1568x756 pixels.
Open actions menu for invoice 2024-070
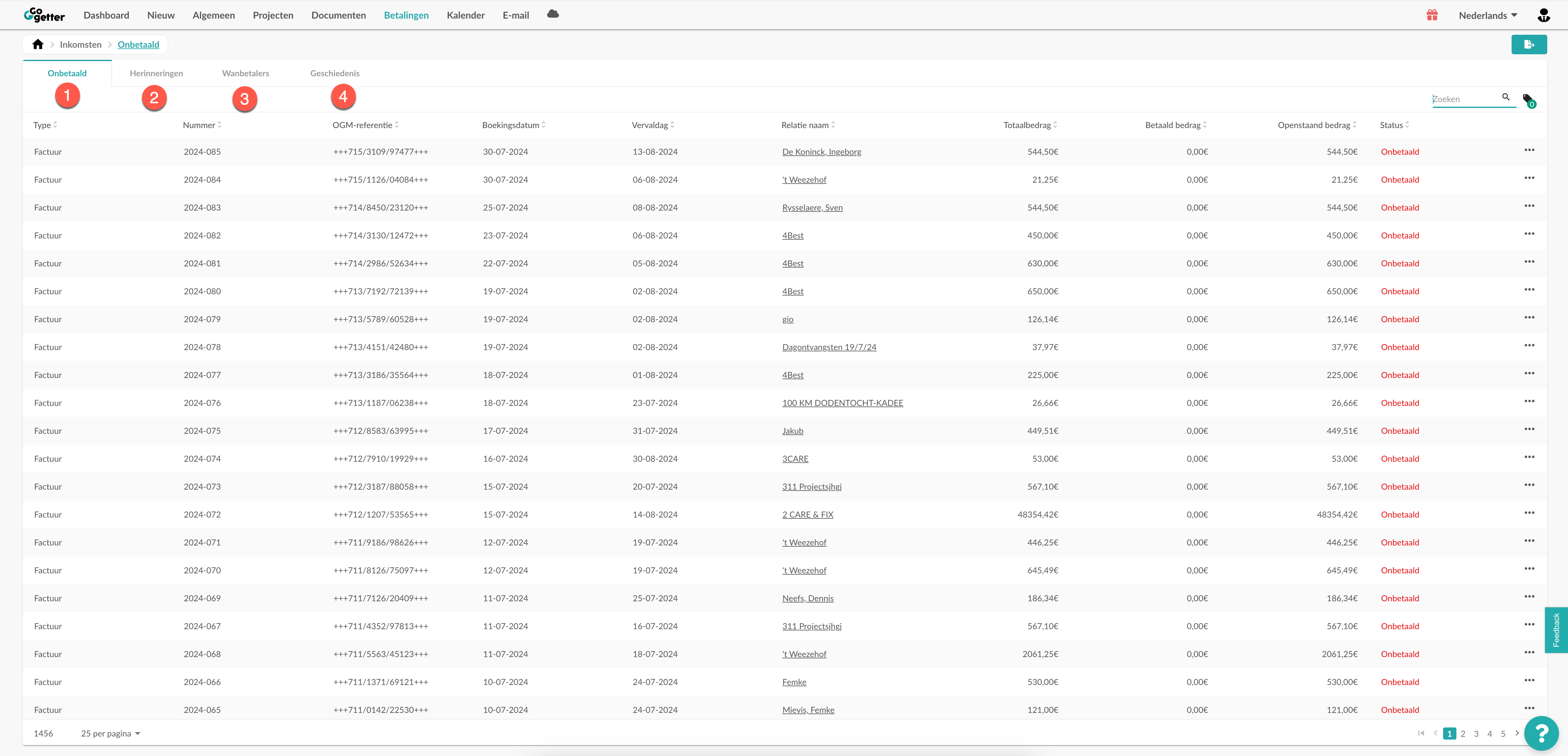(x=1529, y=569)
